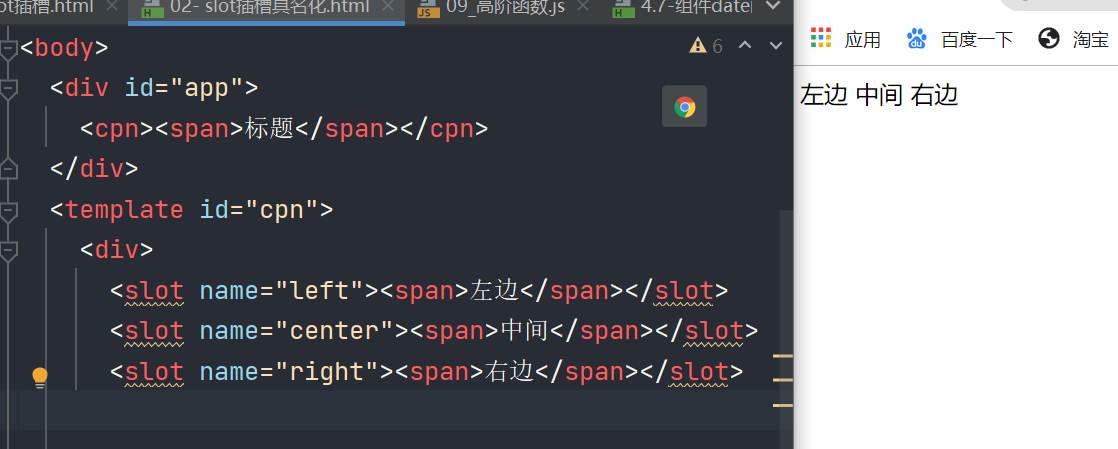This screenshot has width=1118, height=449.
Task: Open the page in Chrome browser icon
Action: pyautogui.click(x=684, y=107)
